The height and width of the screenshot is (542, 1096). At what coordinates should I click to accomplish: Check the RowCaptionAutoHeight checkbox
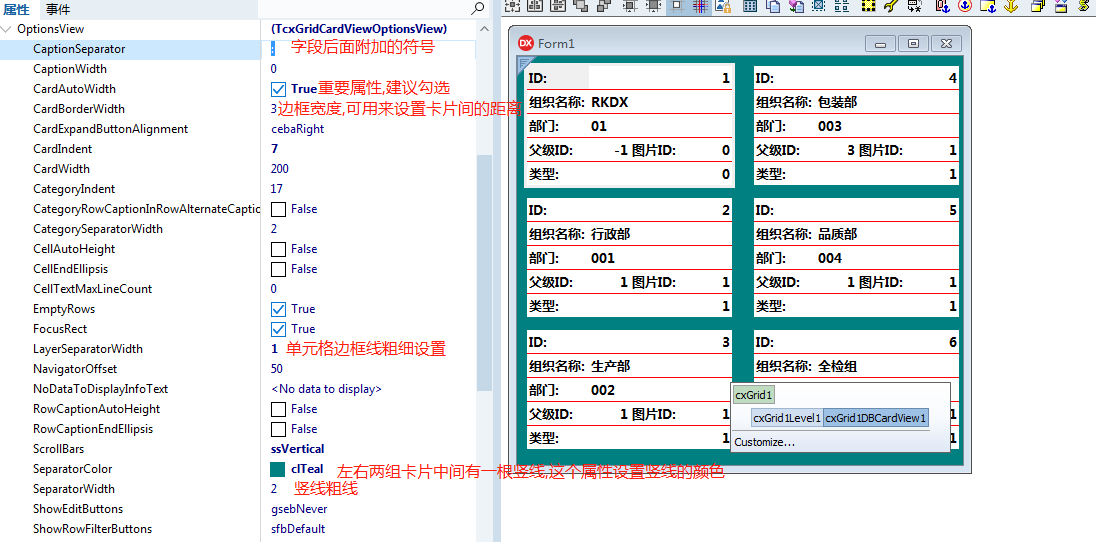(278, 409)
